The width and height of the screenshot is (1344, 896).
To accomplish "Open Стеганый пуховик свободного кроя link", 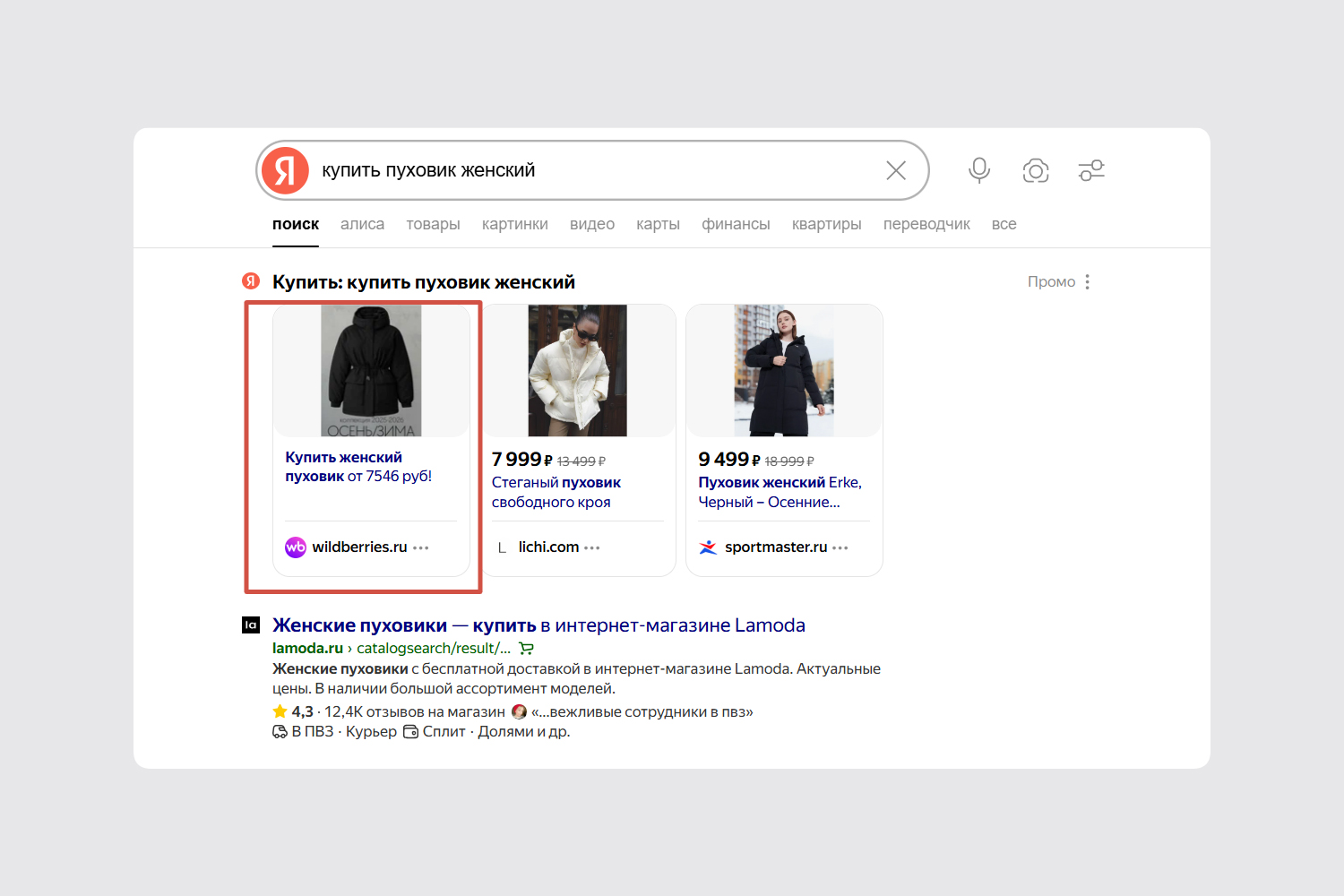I will (556, 492).
